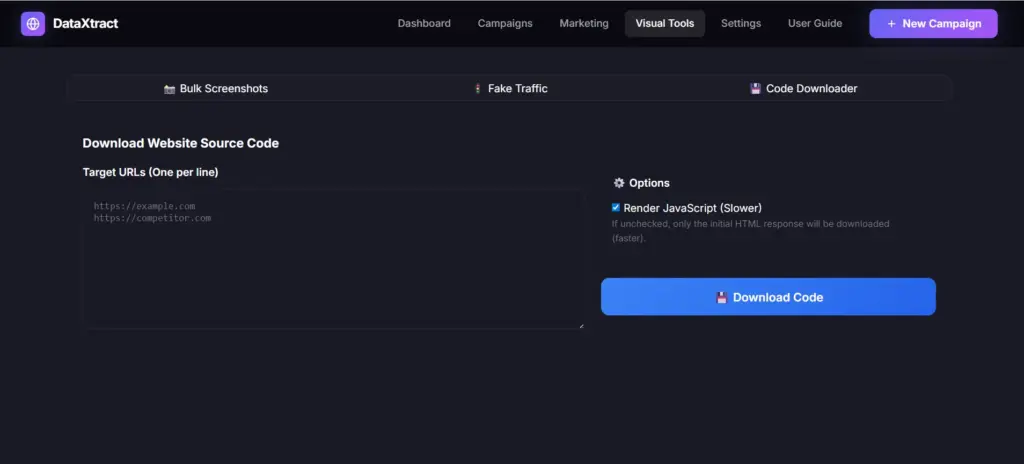Select the Visual Tools nav item
The image size is (1024, 464).
point(665,24)
